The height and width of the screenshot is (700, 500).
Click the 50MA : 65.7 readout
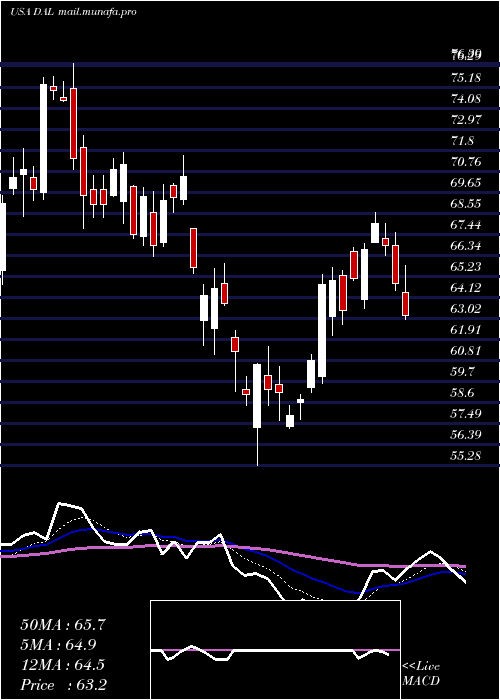point(63,625)
